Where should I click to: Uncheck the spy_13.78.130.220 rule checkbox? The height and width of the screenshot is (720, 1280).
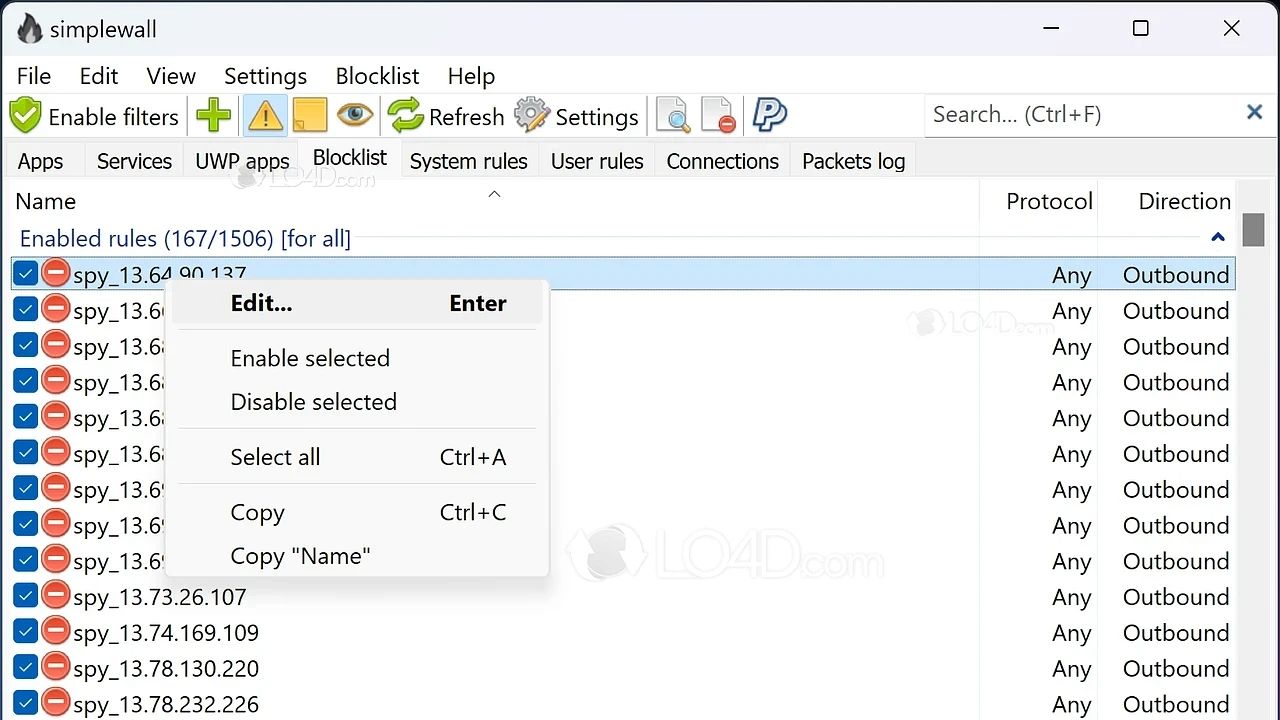pyautogui.click(x=25, y=667)
